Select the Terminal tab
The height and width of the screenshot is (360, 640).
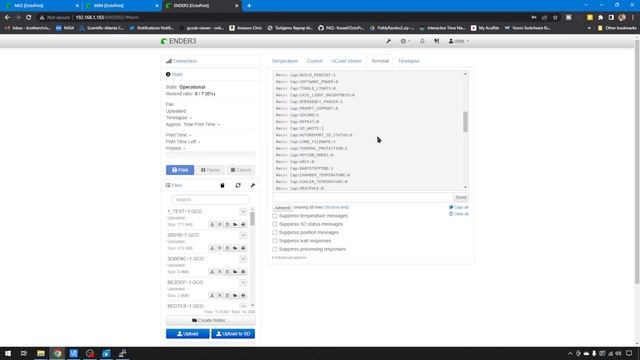click(x=380, y=61)
